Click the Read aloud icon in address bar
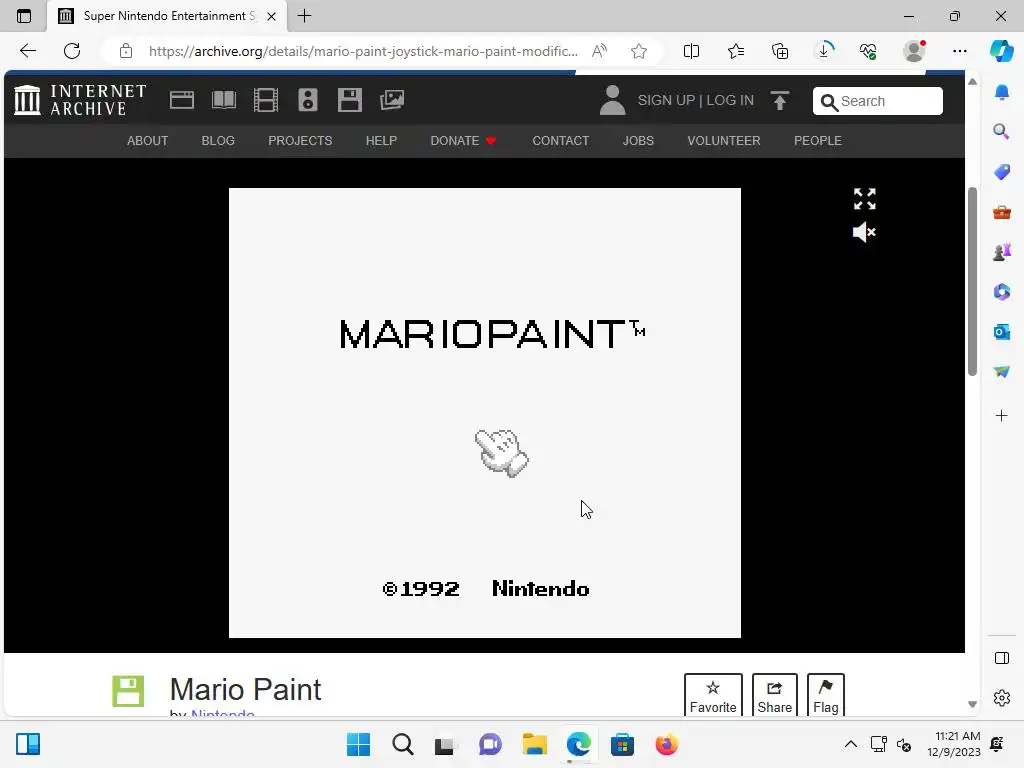The width and height of the screenshot is (1024, 768). [600, 51]
